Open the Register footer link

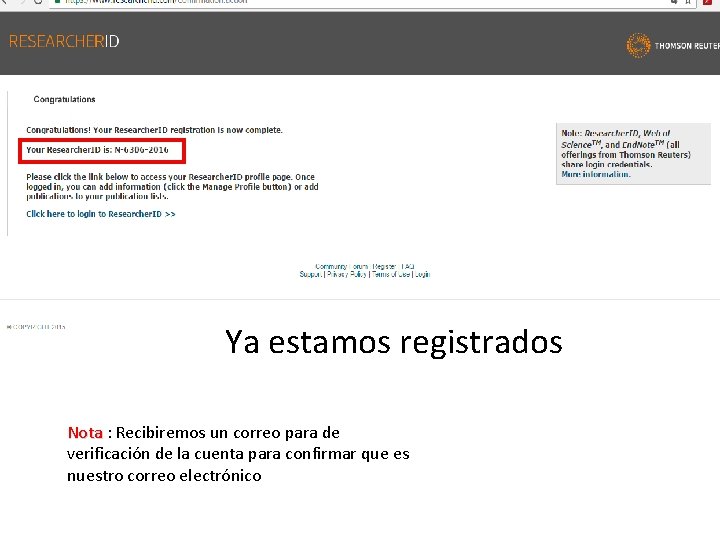[384, 266]
